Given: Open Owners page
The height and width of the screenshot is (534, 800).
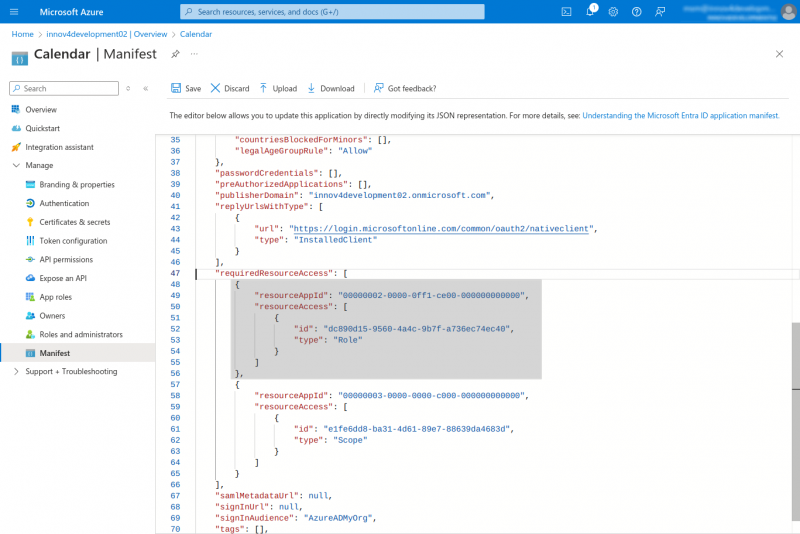Looking at the screenshot, I should [x=53, y=316].
